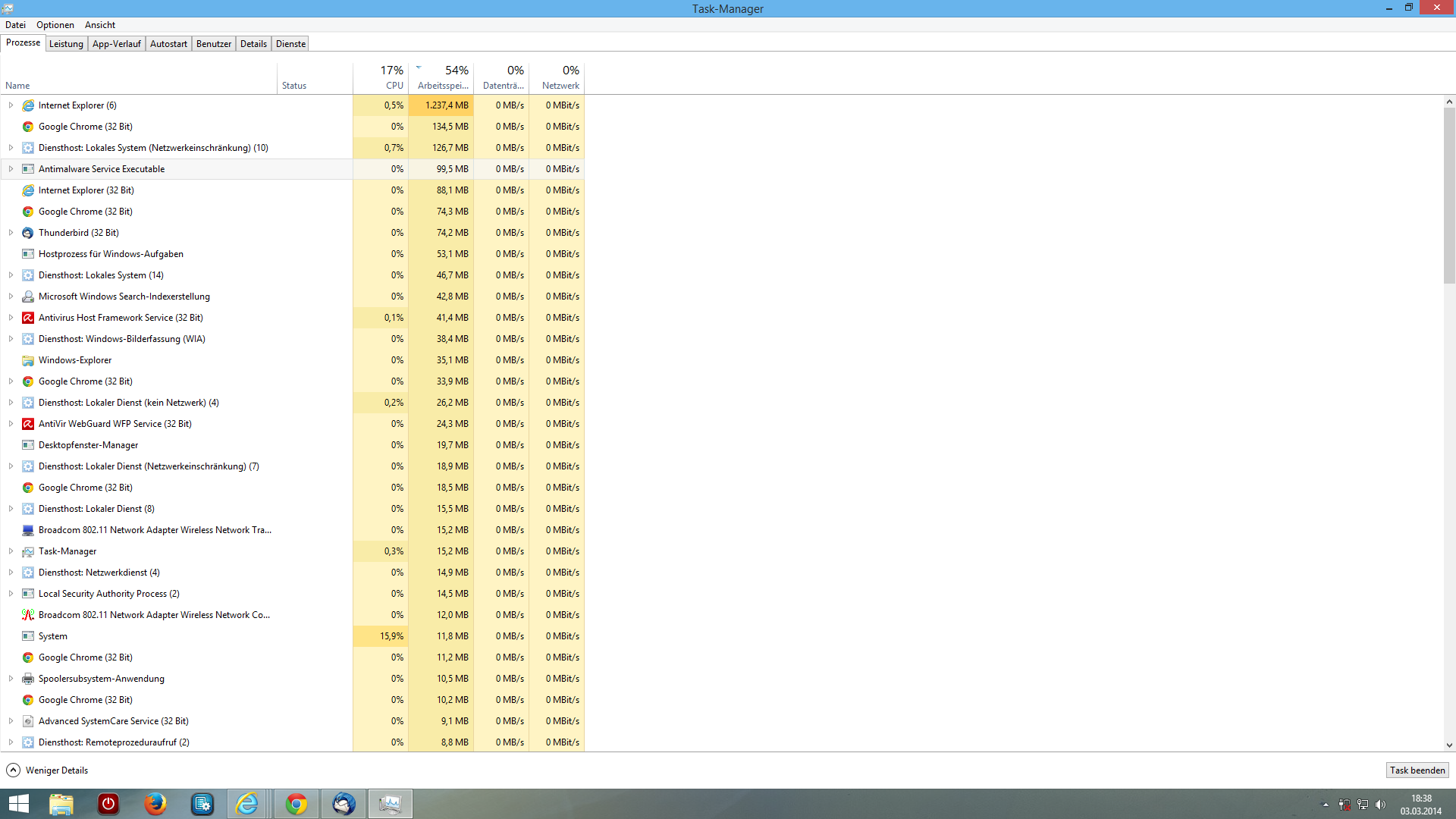1456x819 pixels.
Task: Open the Optionen menu
Action: [x=55, y=25]
